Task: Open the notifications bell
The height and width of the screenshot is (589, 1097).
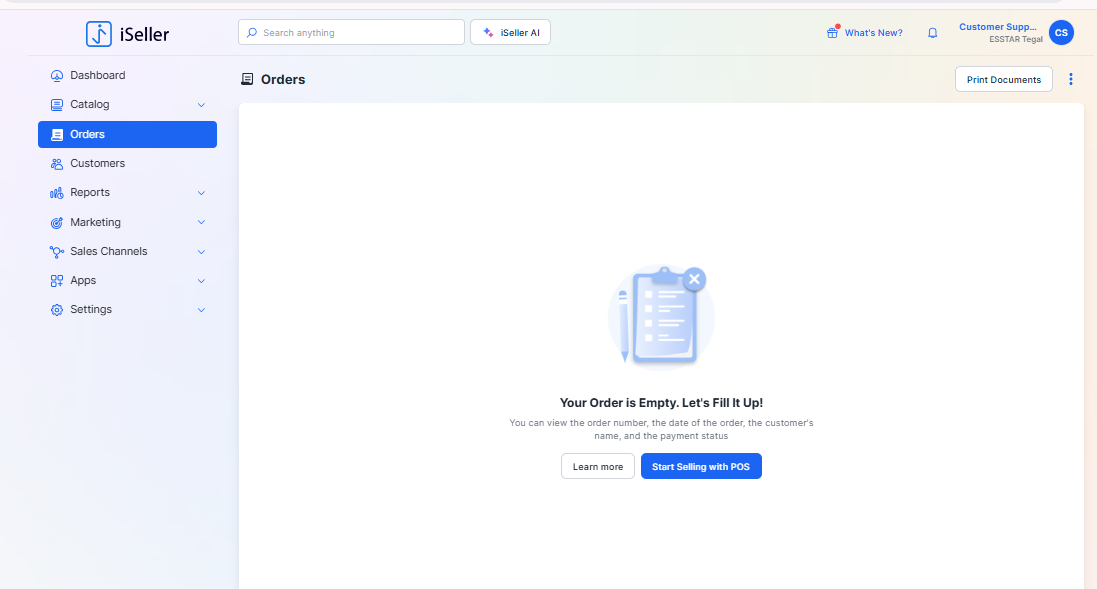Action: point(933,33)
